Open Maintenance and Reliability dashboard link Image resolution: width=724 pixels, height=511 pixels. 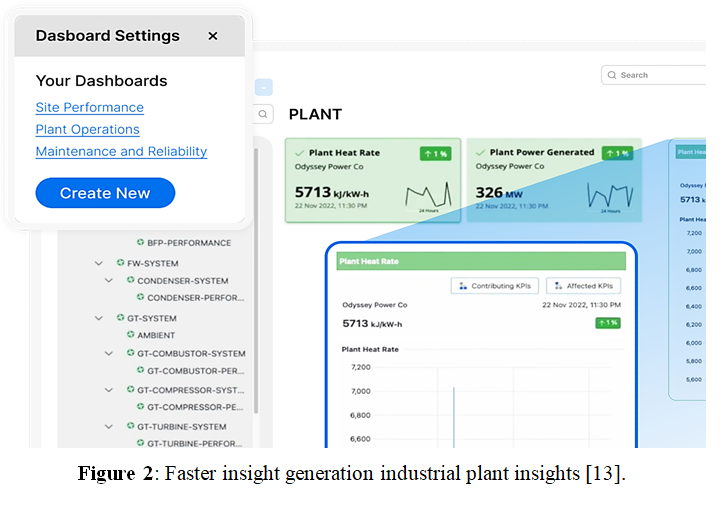(x=121, y=152)
